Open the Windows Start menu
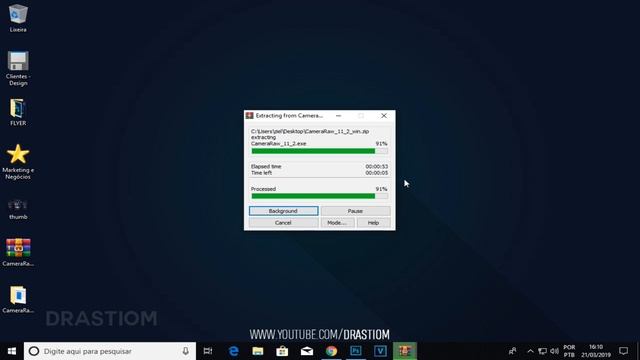The width and height of the screenshot is (640, 360). click(x=12, y=351)
